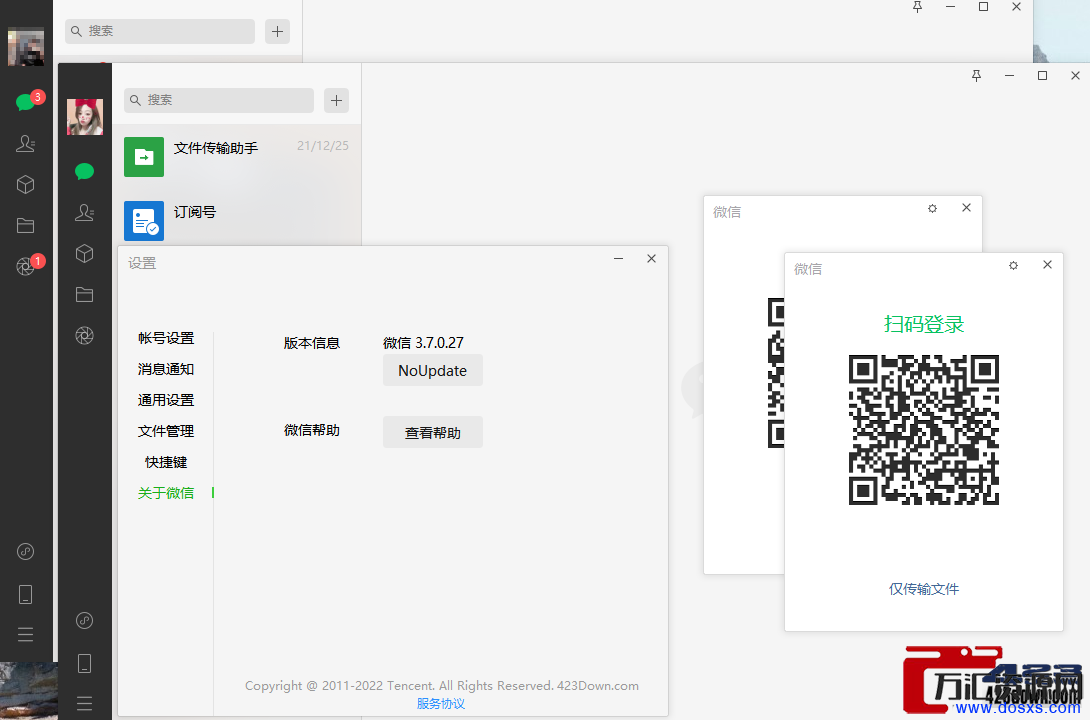Open Moments shutter icon in front WeChat sidebar
The image size is (1090, 720).
coord(85,336)
